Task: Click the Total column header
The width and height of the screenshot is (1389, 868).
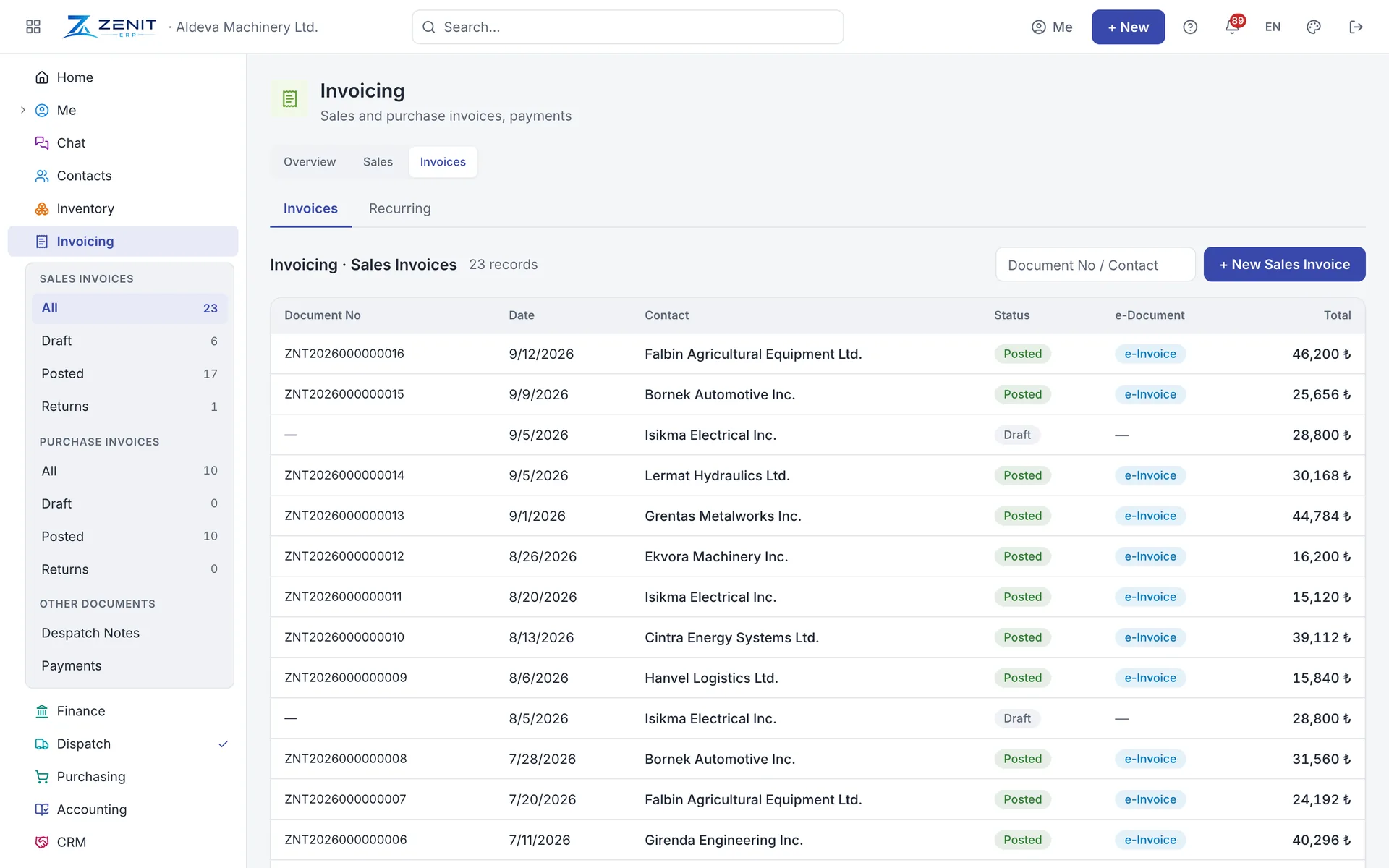Action: pos(1337,315)
